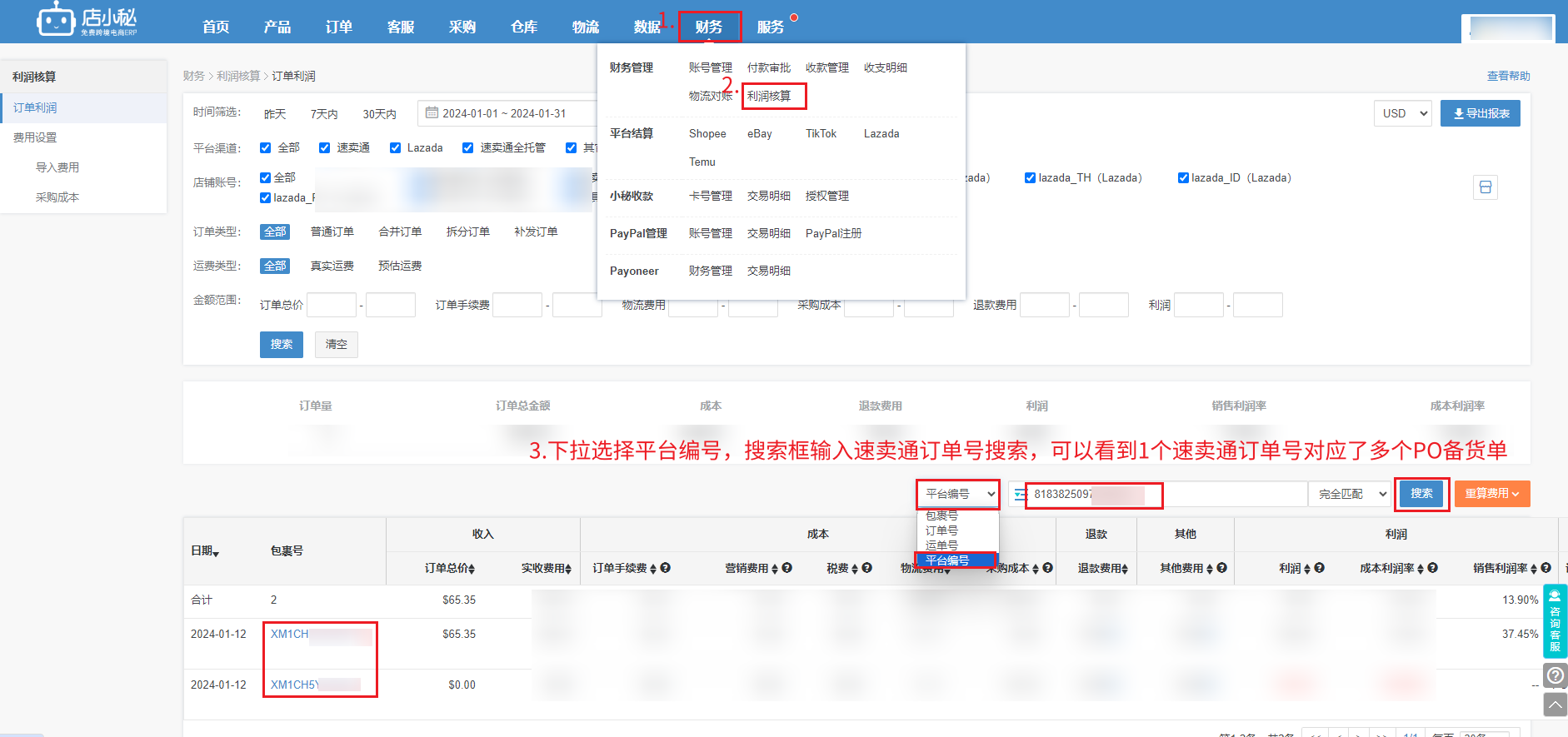Toggle the 全部 store account checkbox

(265, 177)
